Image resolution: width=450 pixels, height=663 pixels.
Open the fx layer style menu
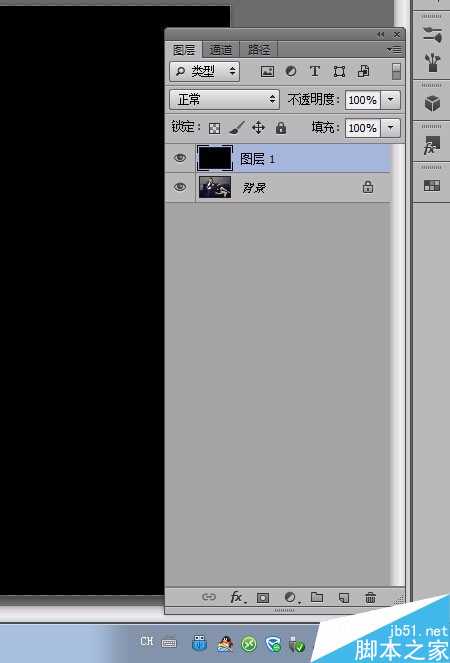pos(237,597)
